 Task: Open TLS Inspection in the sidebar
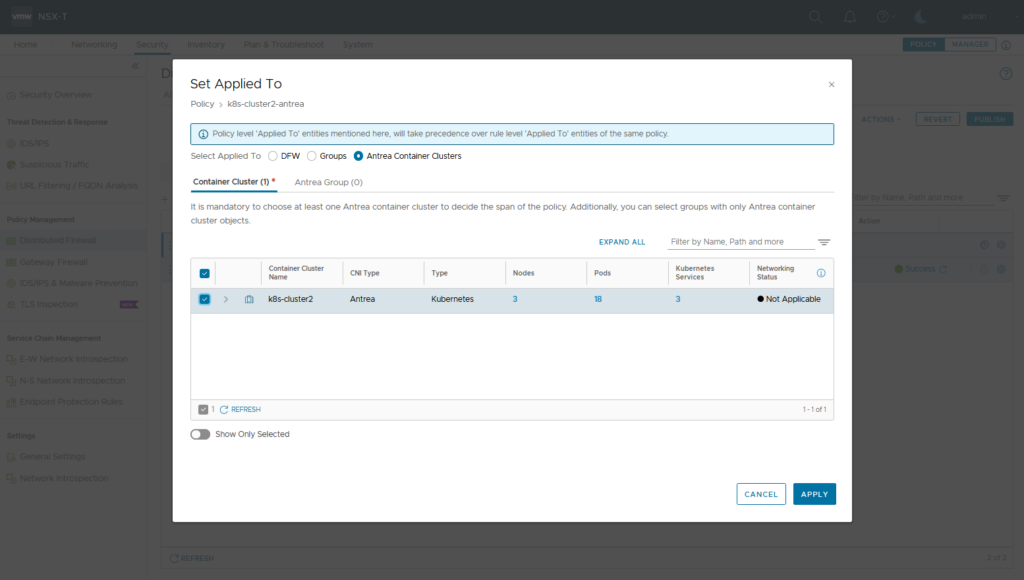[x=48, y=304]
